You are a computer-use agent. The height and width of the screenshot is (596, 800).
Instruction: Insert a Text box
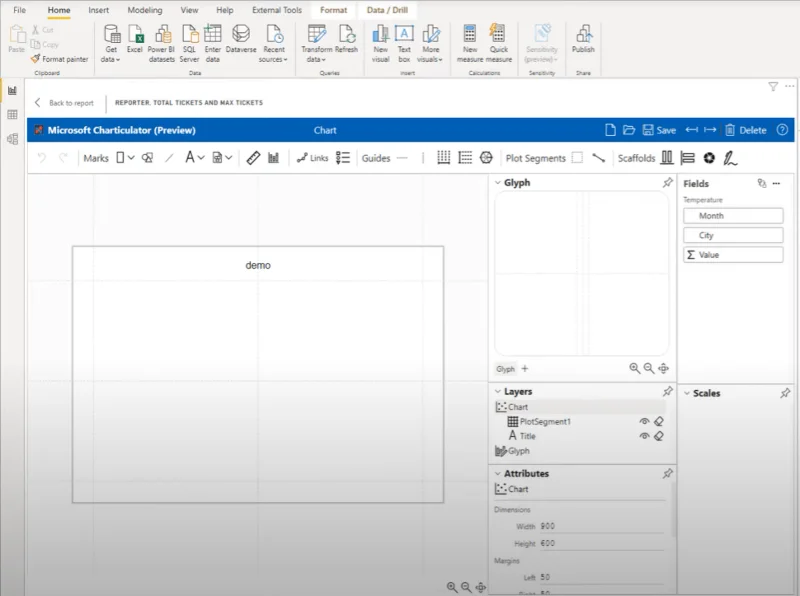pos(404,44)
